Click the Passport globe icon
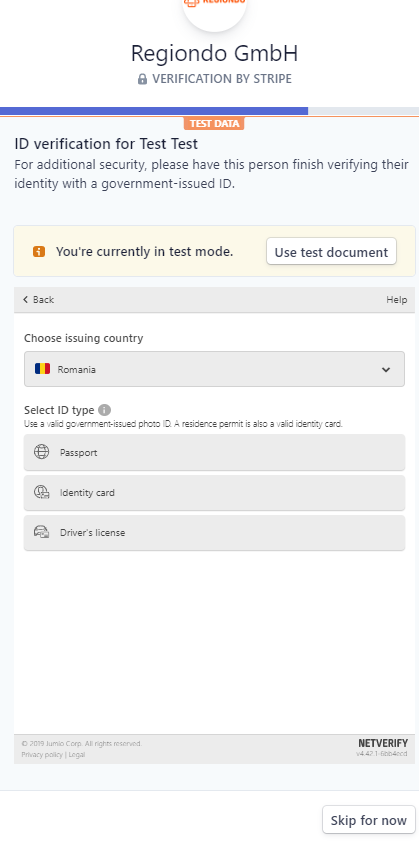 pyautogui.click(x=41, y=452)
